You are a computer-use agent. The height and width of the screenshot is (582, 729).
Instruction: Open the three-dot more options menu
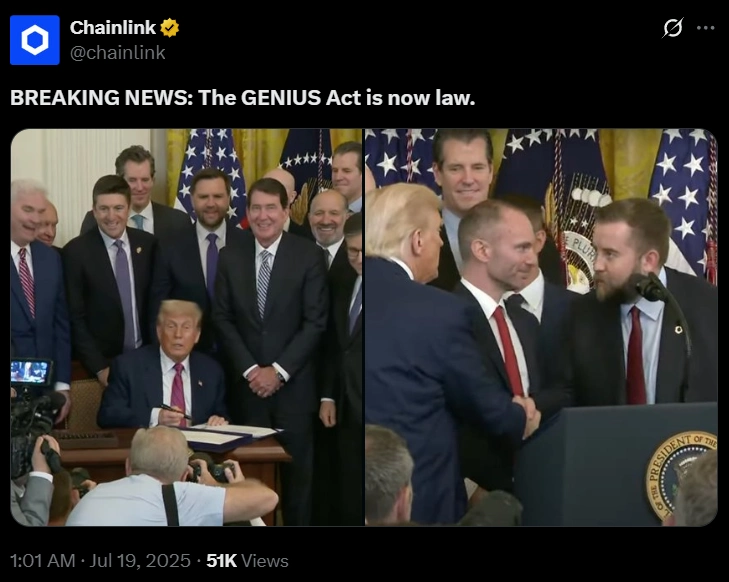pos(705,28)
